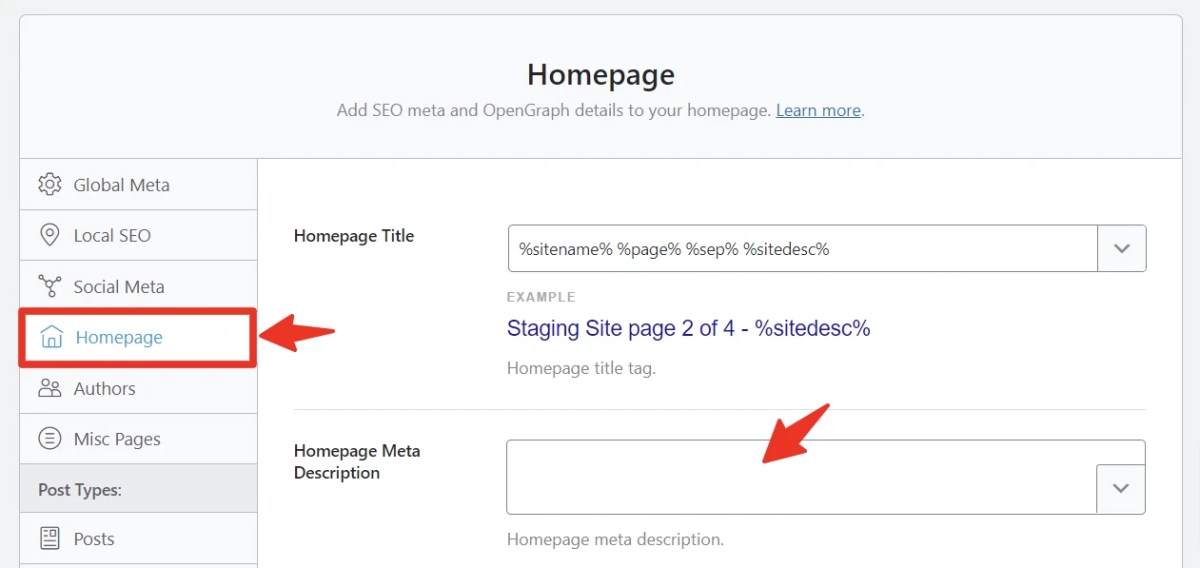1200x568 pixels.
Task: Expand the Homepage Meta Description variables dropdown
Action: click(x=1121, y=489)
